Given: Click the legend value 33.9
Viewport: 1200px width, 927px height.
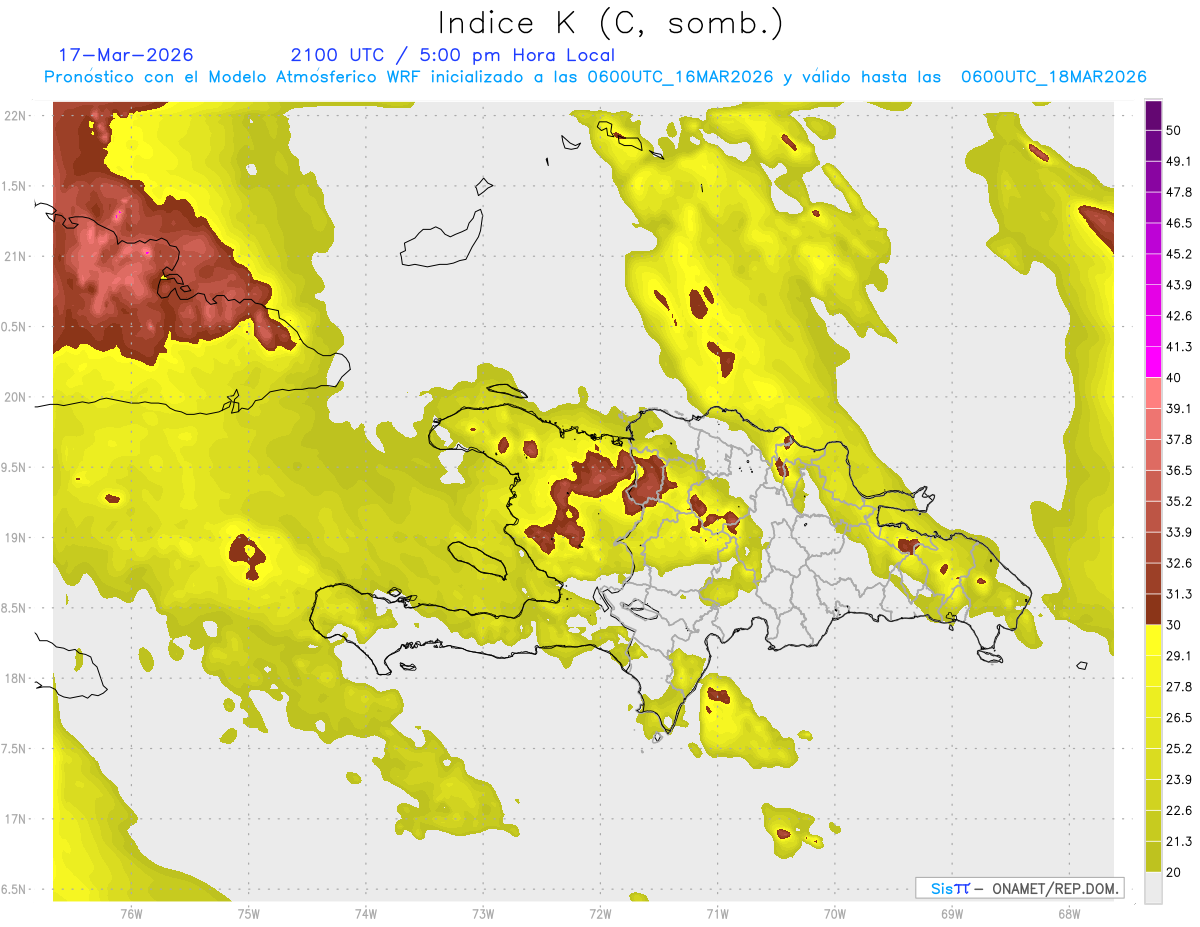Looking at the screenshot, I should (x=1178, y=532).
